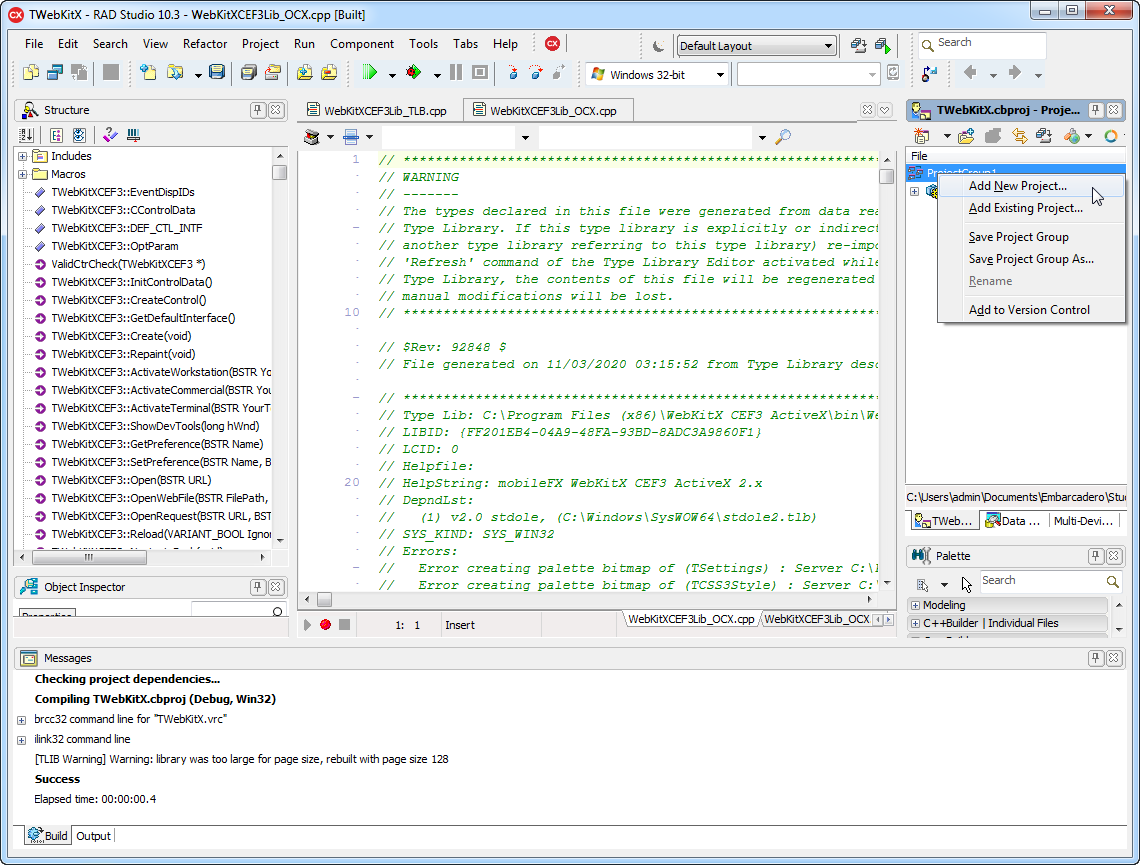The height and width of the screenshot is (865, 1140).
Task: Click the Structure panel horizontal scrollbar thumb
Action: tap(89, 558)
